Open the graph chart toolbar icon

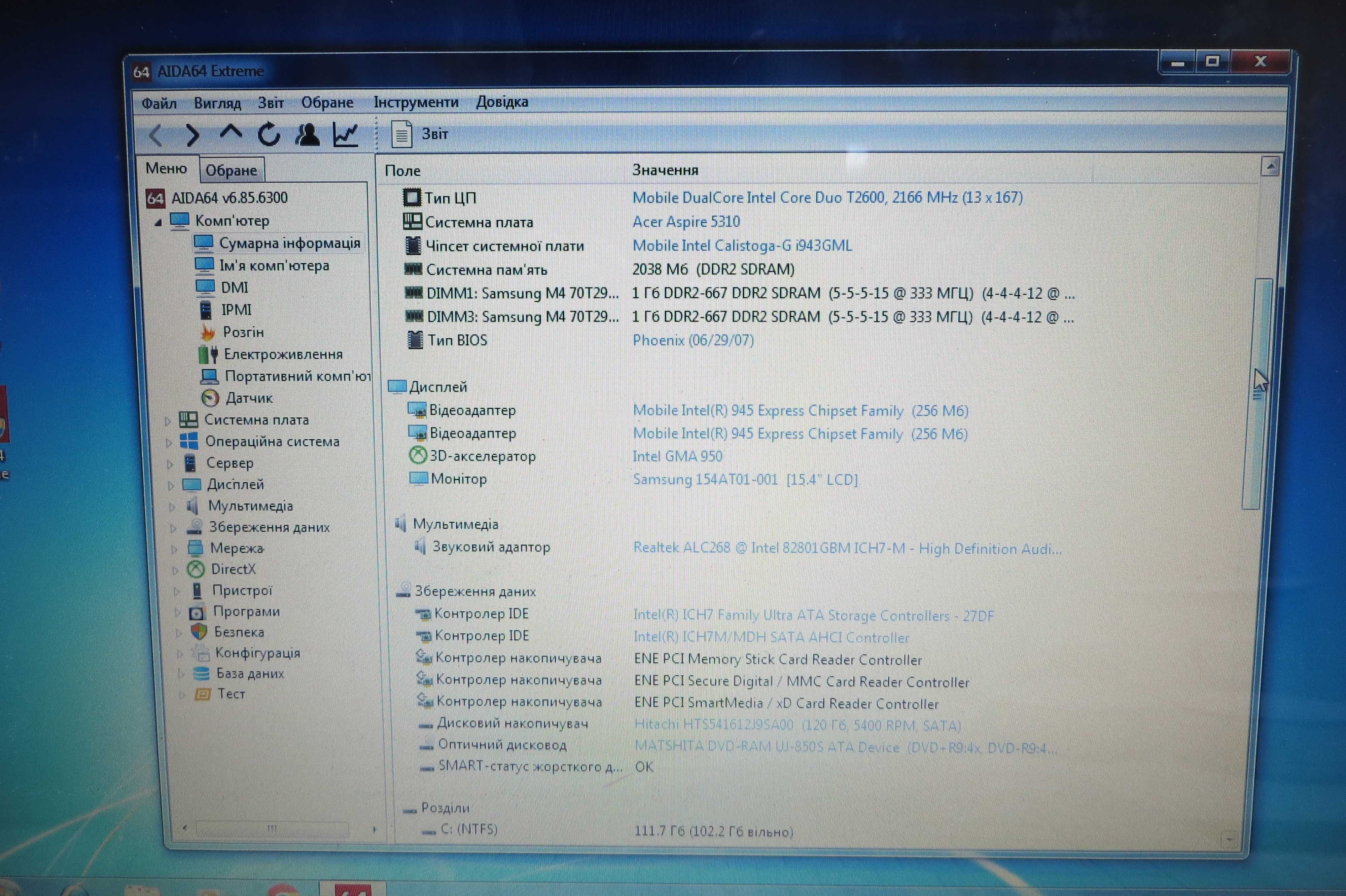point(345,135)
